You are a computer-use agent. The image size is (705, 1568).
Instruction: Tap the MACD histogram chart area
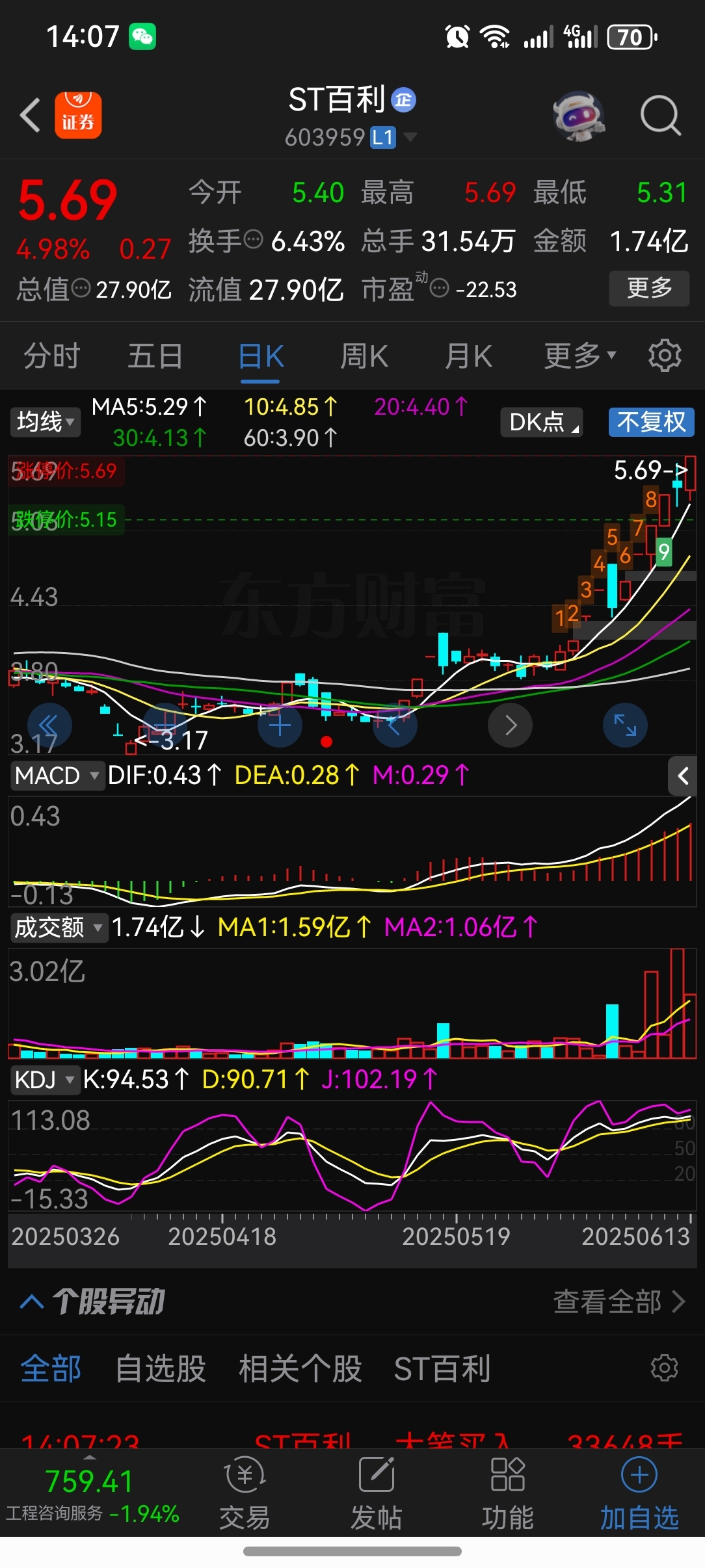tap(352, 851)
